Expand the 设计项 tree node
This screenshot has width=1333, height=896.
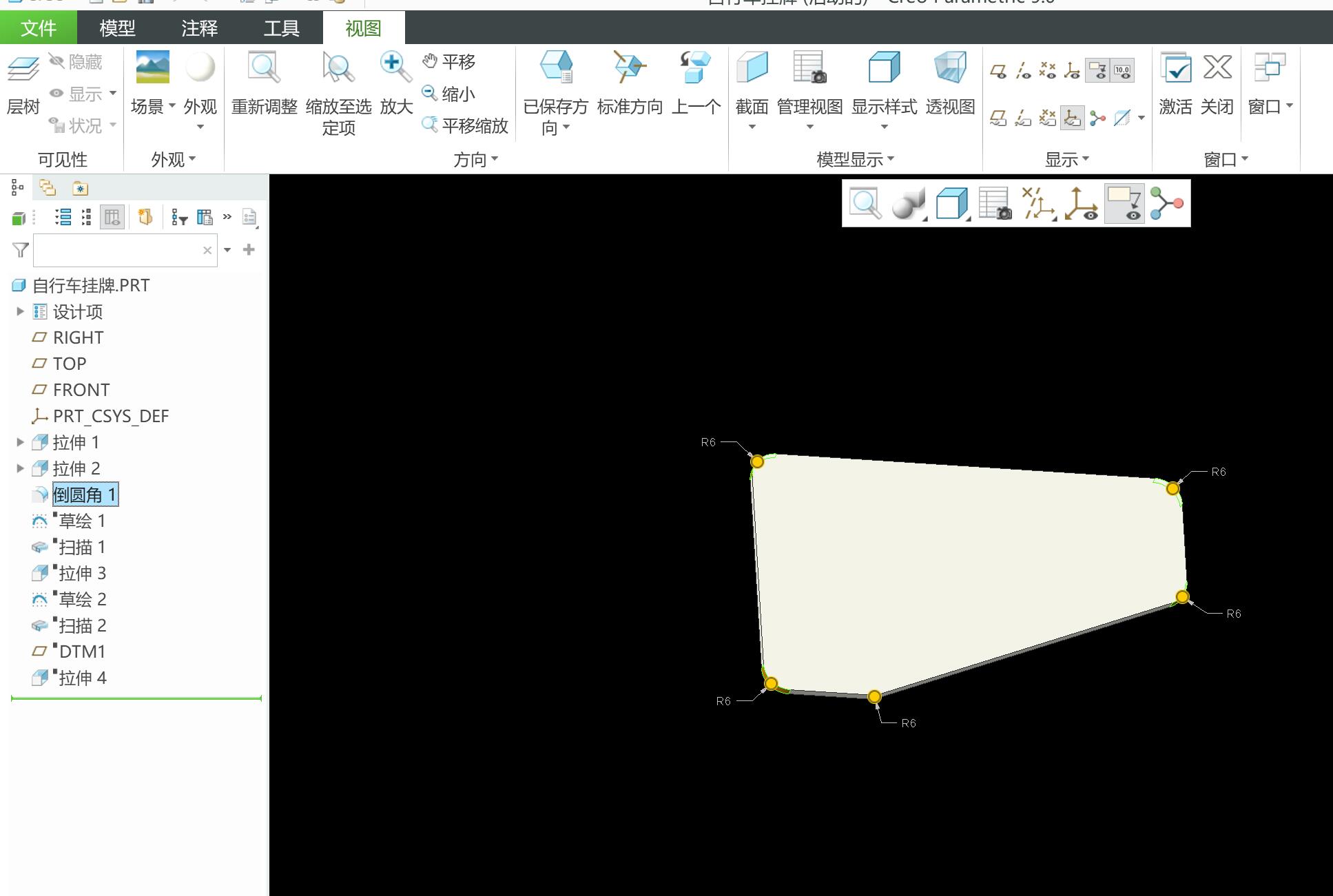pyautogui.click(x=20, y=311)
